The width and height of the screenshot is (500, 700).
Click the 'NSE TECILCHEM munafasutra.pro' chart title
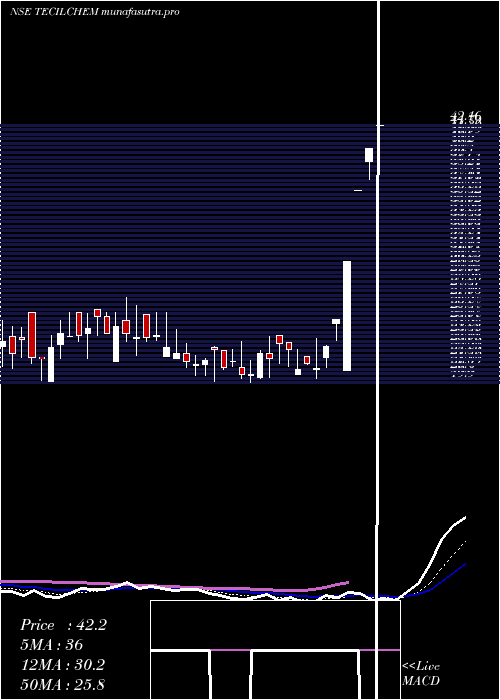(x=95, y=12)
